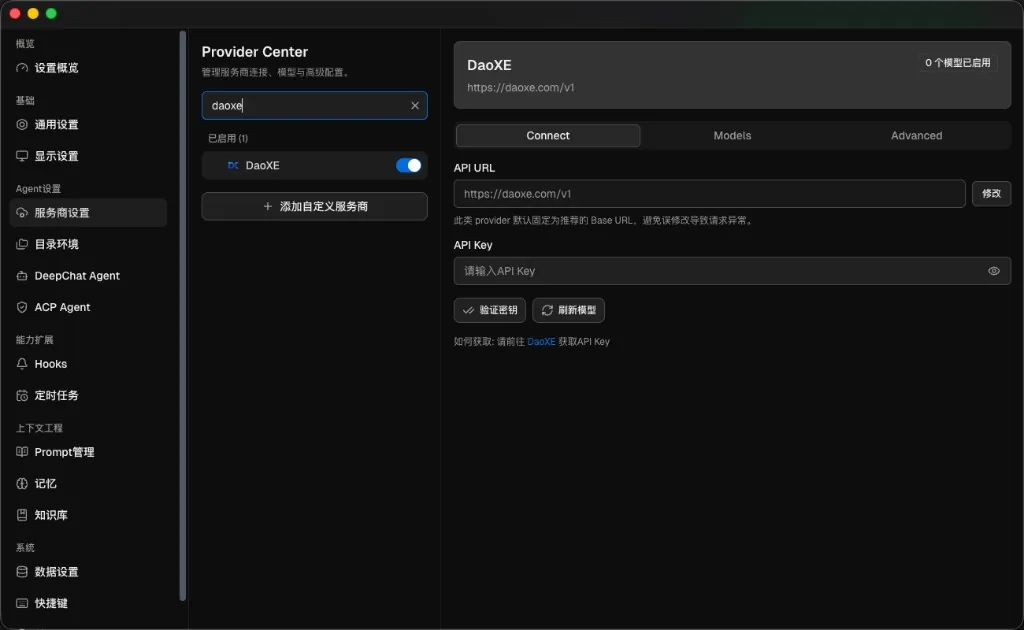Click the yellow macOS minimize button

coord(33,13)
